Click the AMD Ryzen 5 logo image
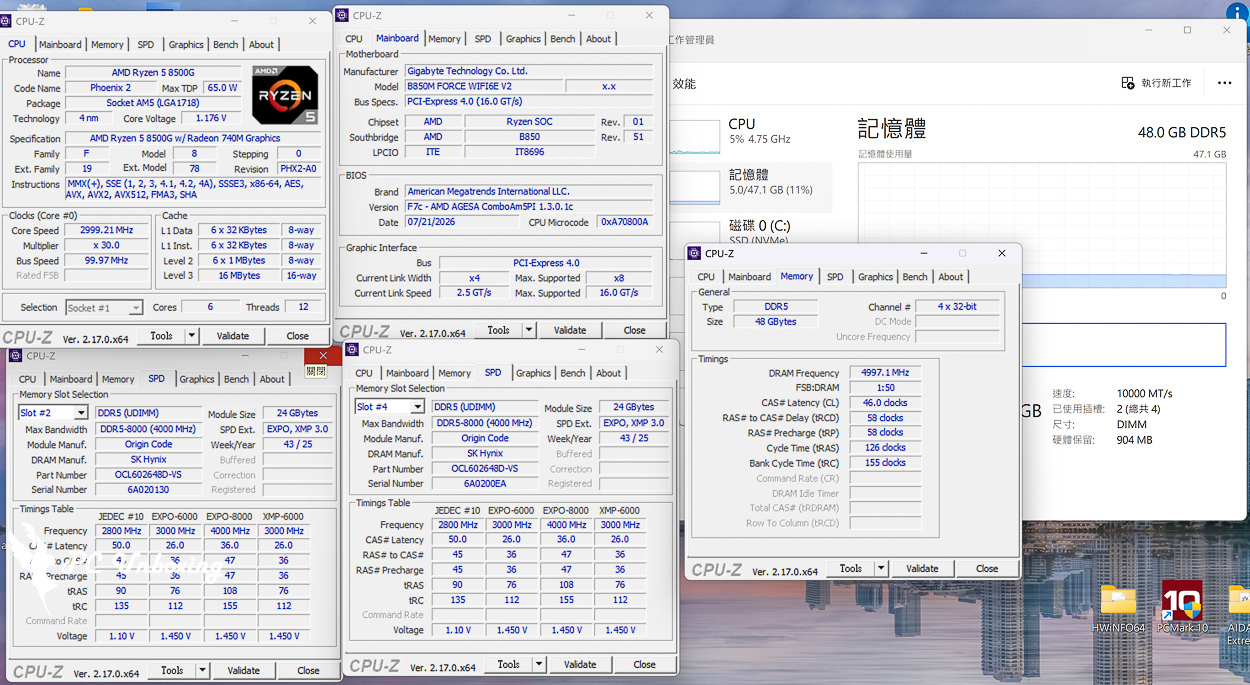The height and width of the screenshot is (685, 1250). pyautogui.click(x=285, y=95)
